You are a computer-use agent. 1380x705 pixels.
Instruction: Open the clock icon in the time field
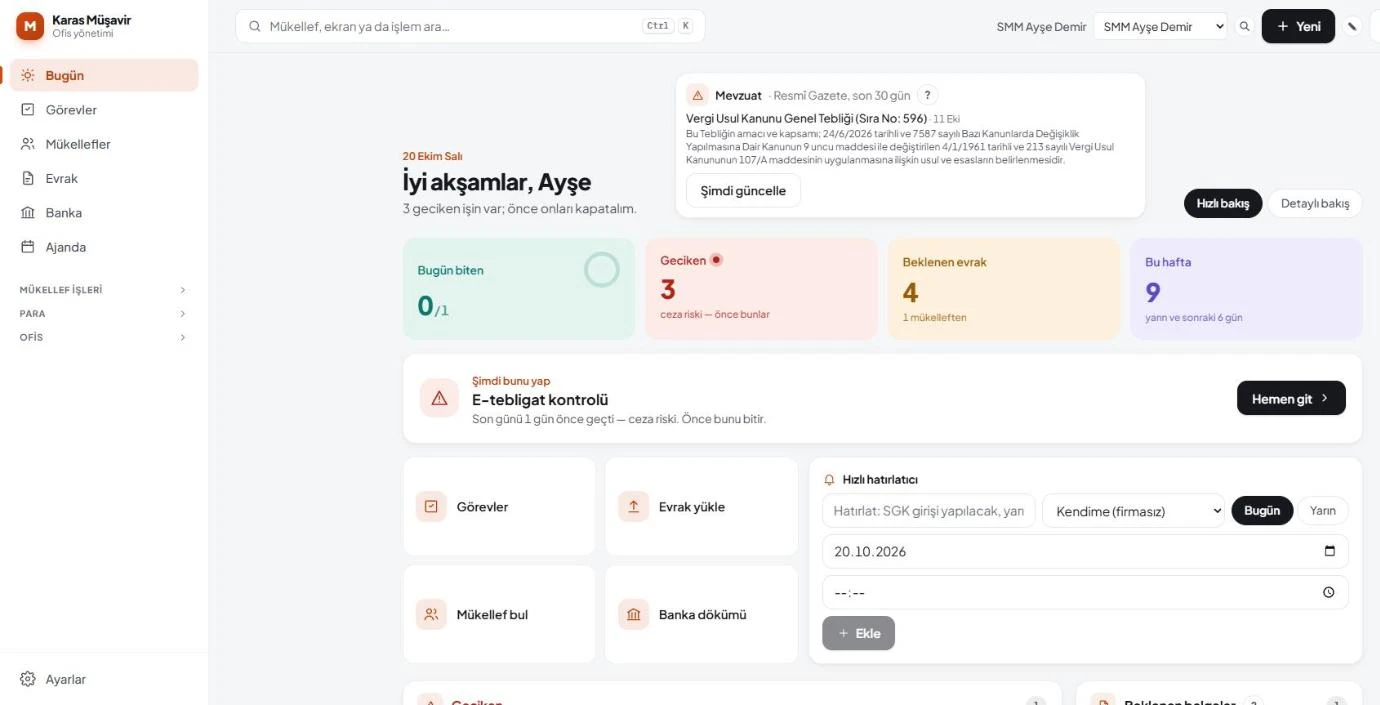1329,592
